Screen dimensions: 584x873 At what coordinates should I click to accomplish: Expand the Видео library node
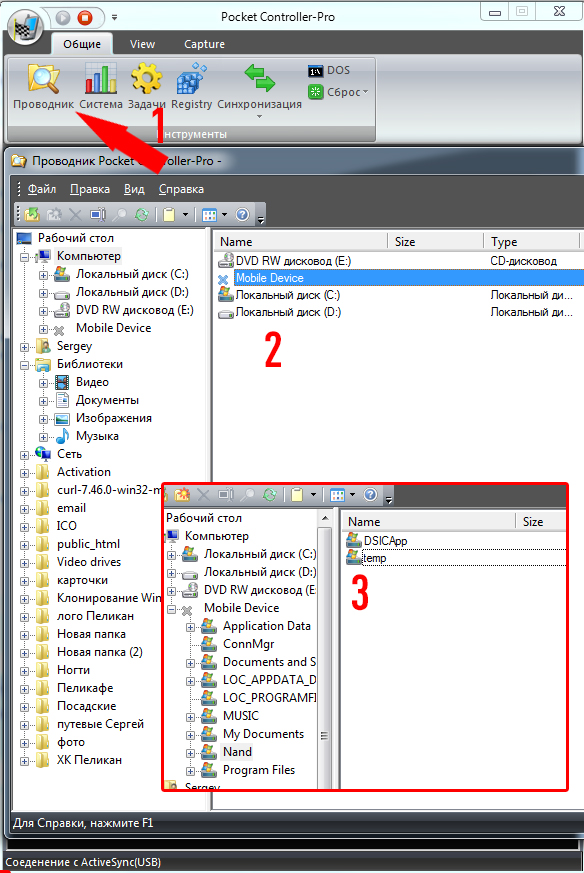click(x=43, y=384)
